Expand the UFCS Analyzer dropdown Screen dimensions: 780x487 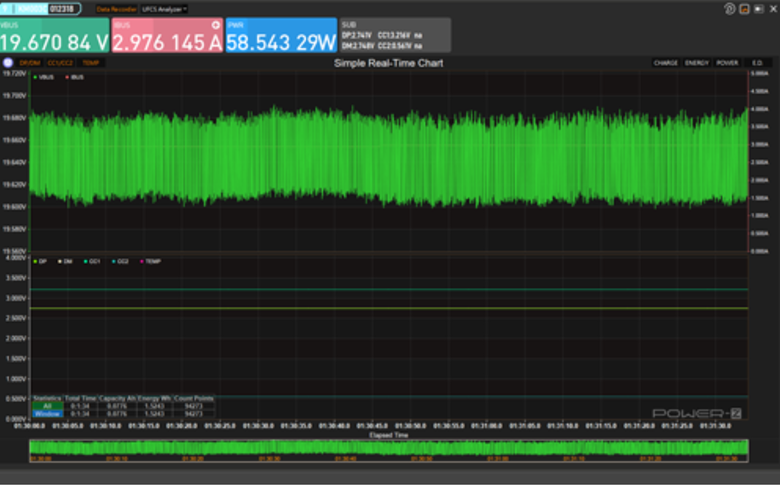tap(164, 9)
